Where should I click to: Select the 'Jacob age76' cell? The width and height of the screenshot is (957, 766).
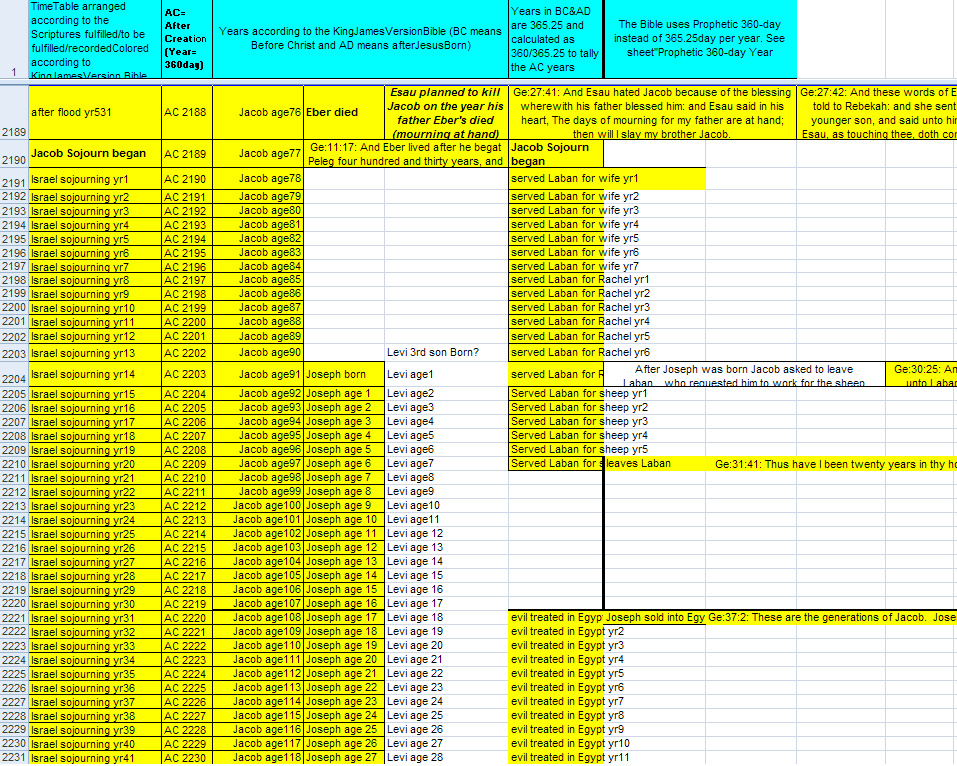pos(258,113)
